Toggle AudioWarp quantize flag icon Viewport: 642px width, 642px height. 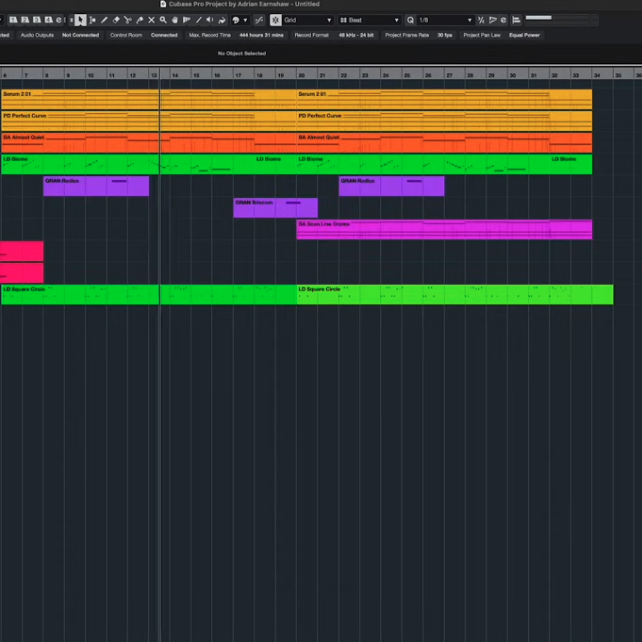(x=493, y=20)
